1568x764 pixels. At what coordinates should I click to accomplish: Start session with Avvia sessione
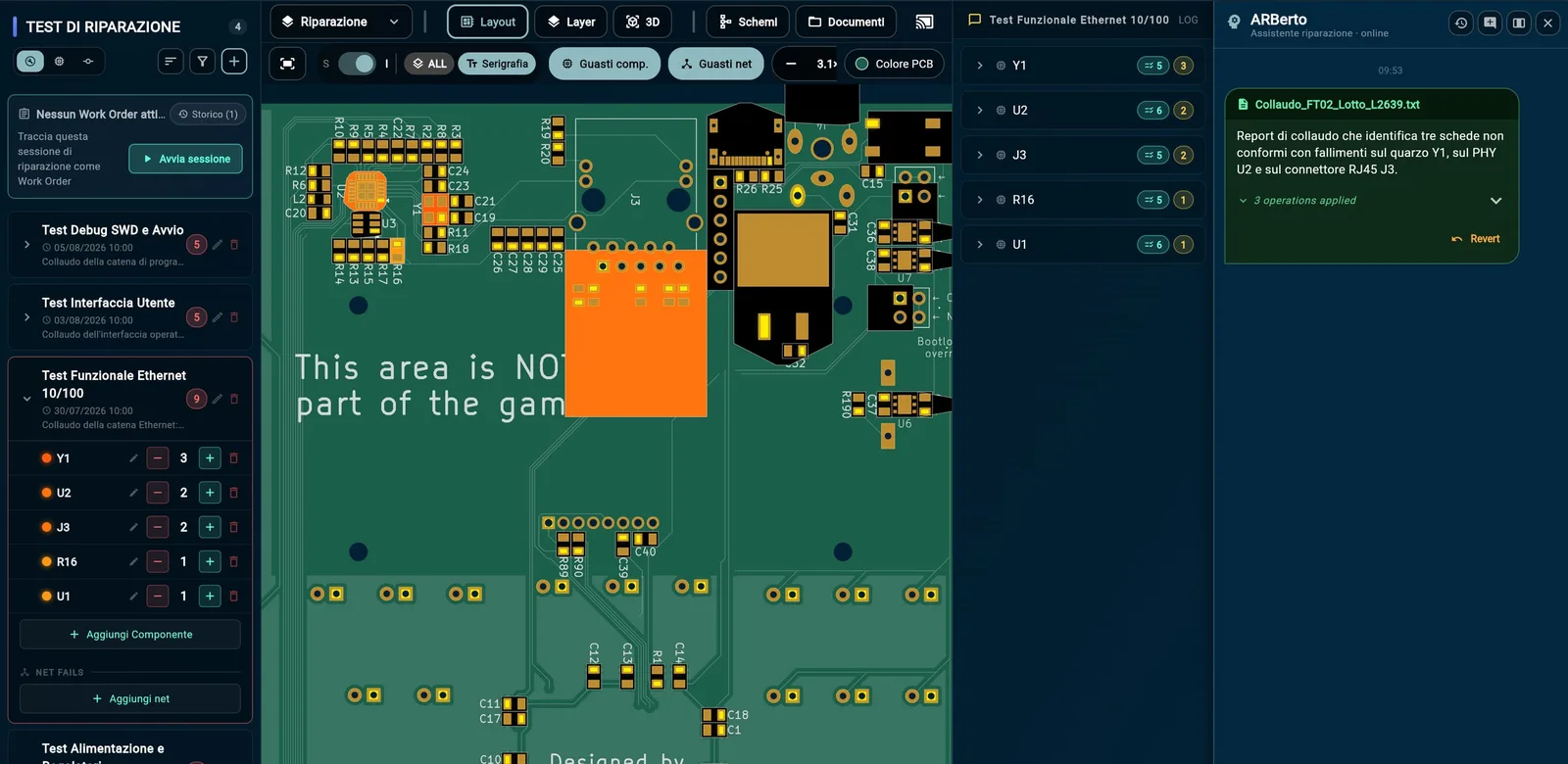[x=185, y=159]
